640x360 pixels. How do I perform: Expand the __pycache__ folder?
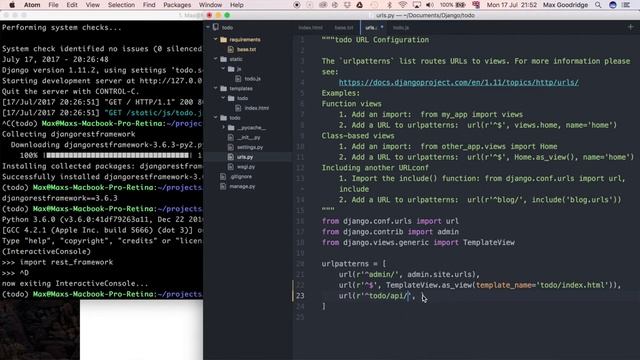(223, 128)
